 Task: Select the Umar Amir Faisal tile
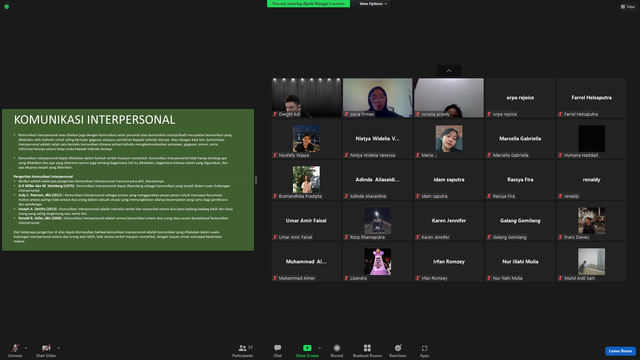click(x=306, y=221)
